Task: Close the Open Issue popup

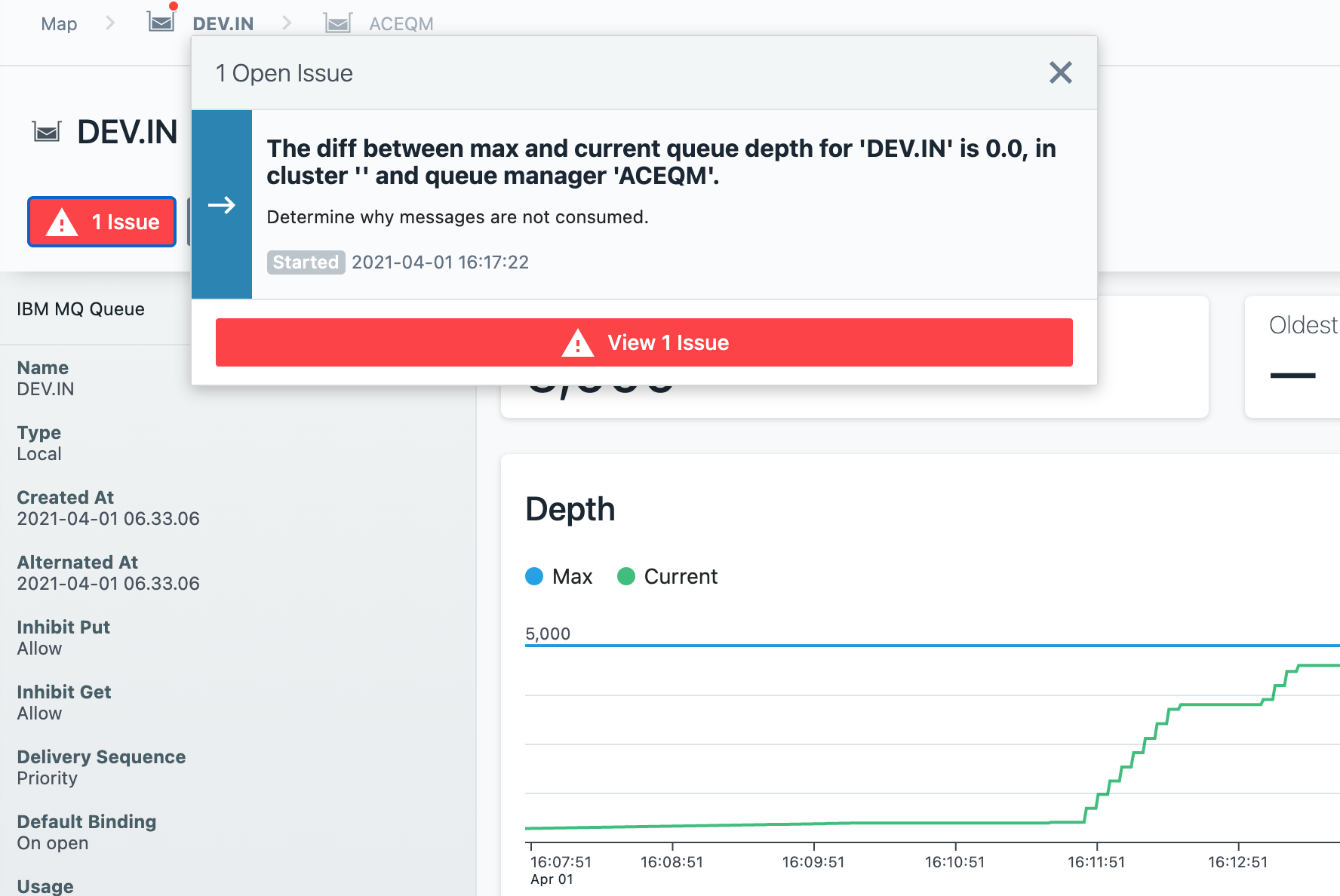Action: click(x=1060, y=73)
